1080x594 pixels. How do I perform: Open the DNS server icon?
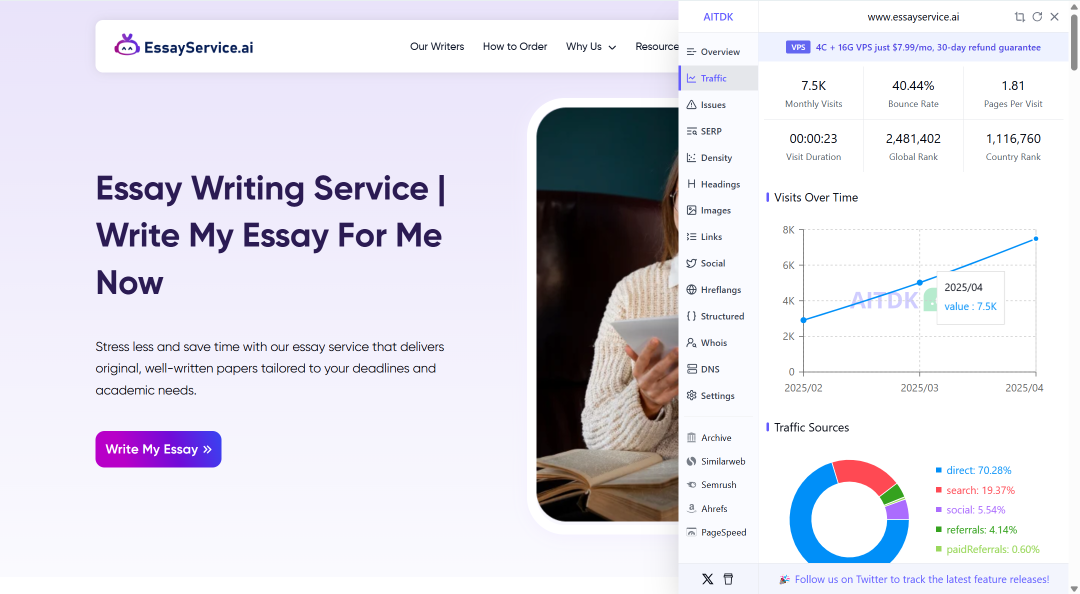pyautogui.click(x=692, y=369)
